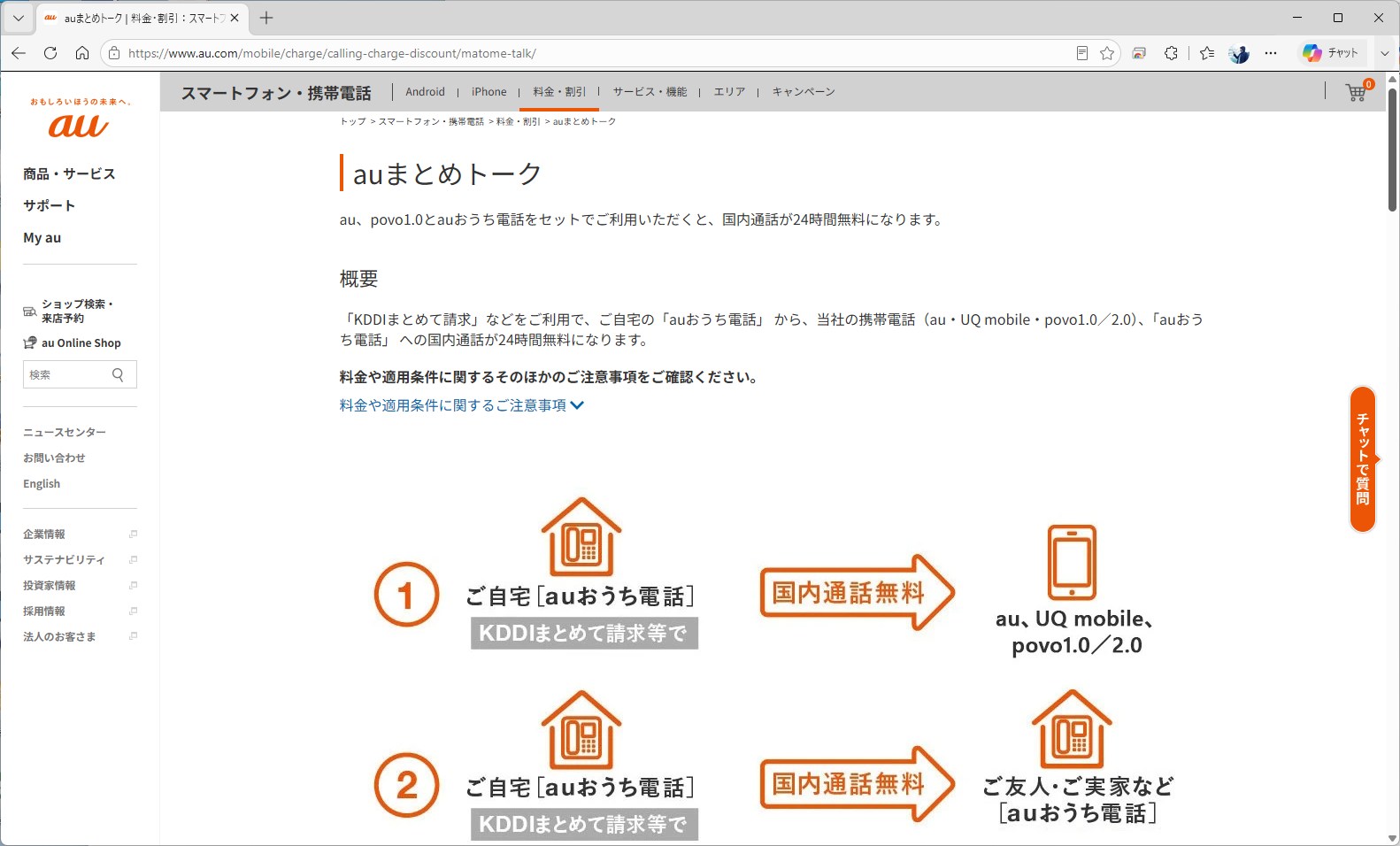1400x846 pixels.
Task: Expand the browser sidebar chevron at top right
Action: point(1385,53)
